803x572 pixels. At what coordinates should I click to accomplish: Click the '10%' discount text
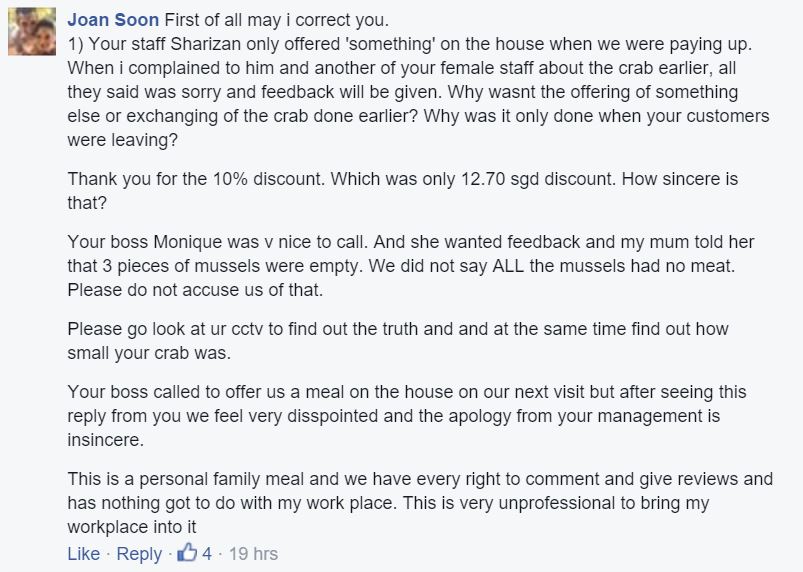point(230,179)
